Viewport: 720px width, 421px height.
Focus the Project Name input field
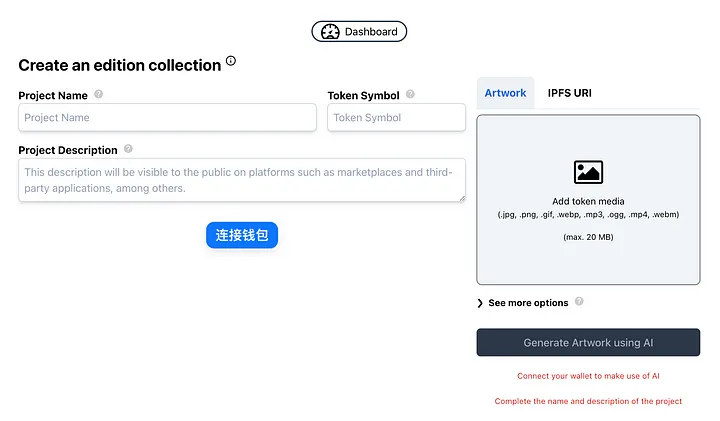click(x=153, y=118)
